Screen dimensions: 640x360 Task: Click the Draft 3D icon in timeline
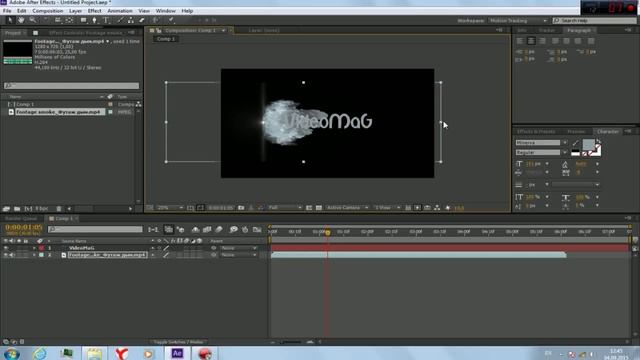pyautogui.click(x=180, y=229)
